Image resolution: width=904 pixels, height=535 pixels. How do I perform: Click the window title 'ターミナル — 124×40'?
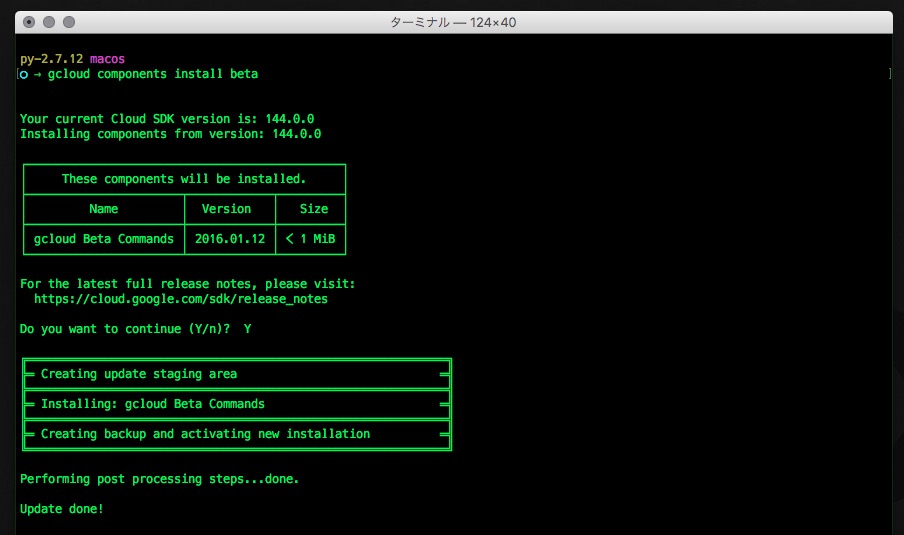[x=453, y=22]
